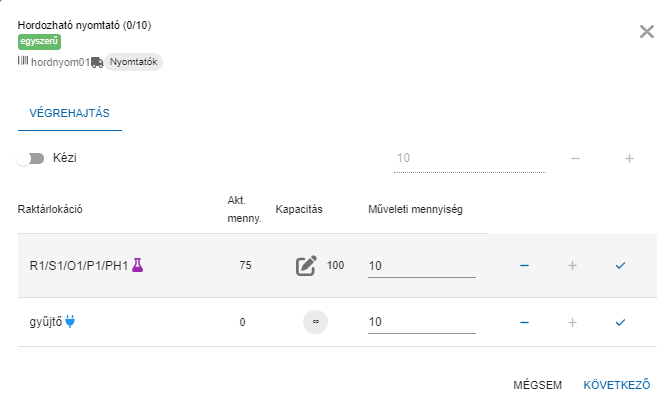Click the truck icon before Nyomtatók
The image size is (672, 412).
(x=97, y=62)
